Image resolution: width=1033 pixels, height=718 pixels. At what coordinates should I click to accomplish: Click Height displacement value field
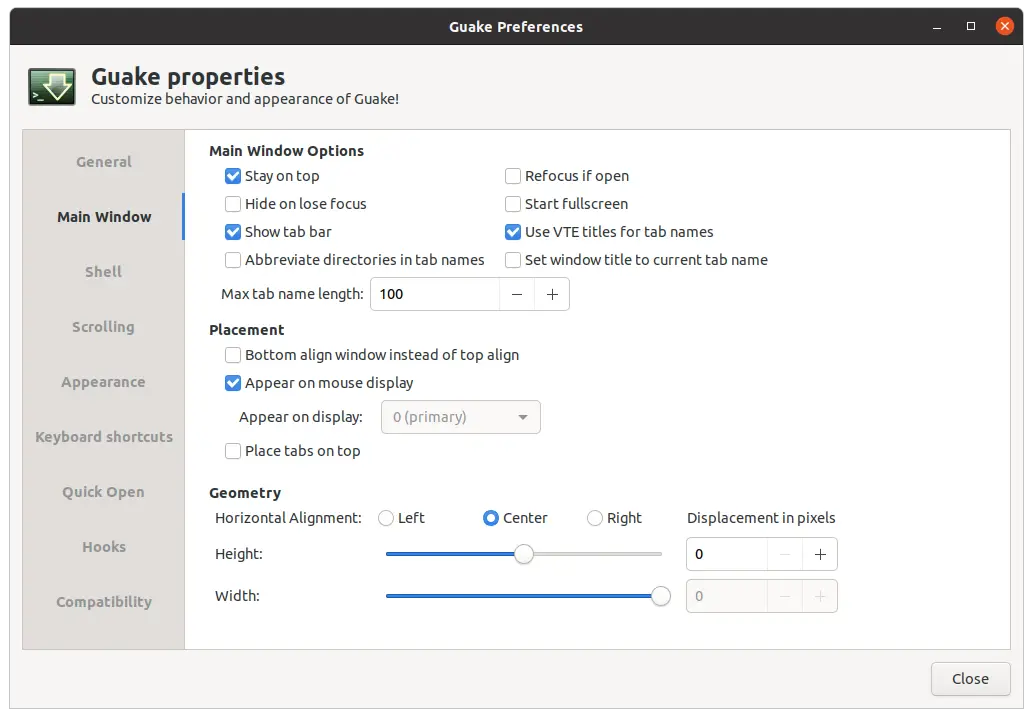click(727, 555)
